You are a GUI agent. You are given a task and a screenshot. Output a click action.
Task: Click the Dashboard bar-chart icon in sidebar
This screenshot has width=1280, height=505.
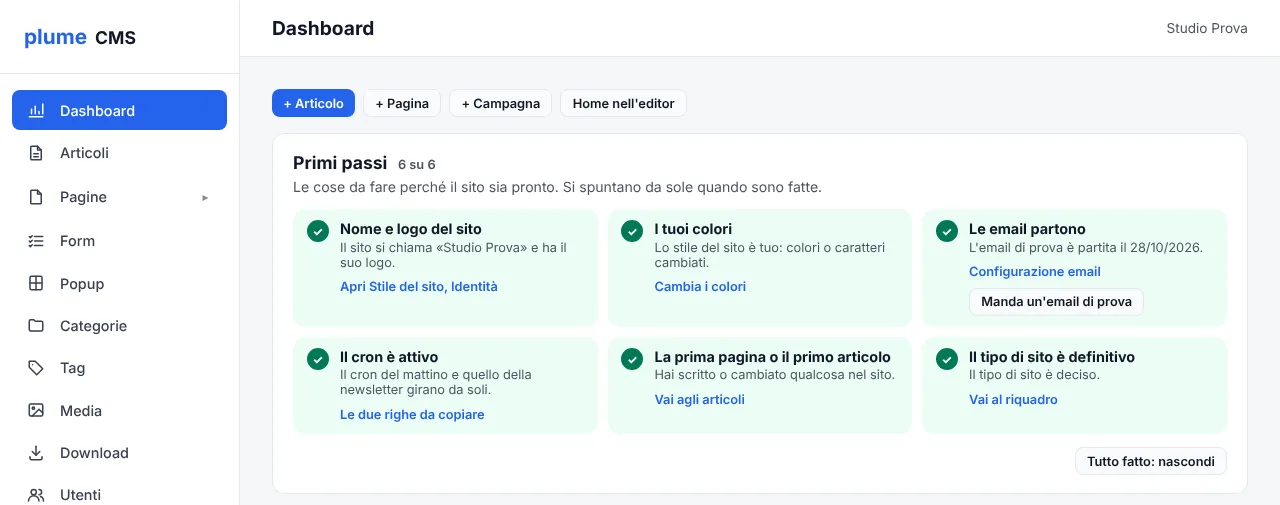pyautogui.click(x=36, y=110)
